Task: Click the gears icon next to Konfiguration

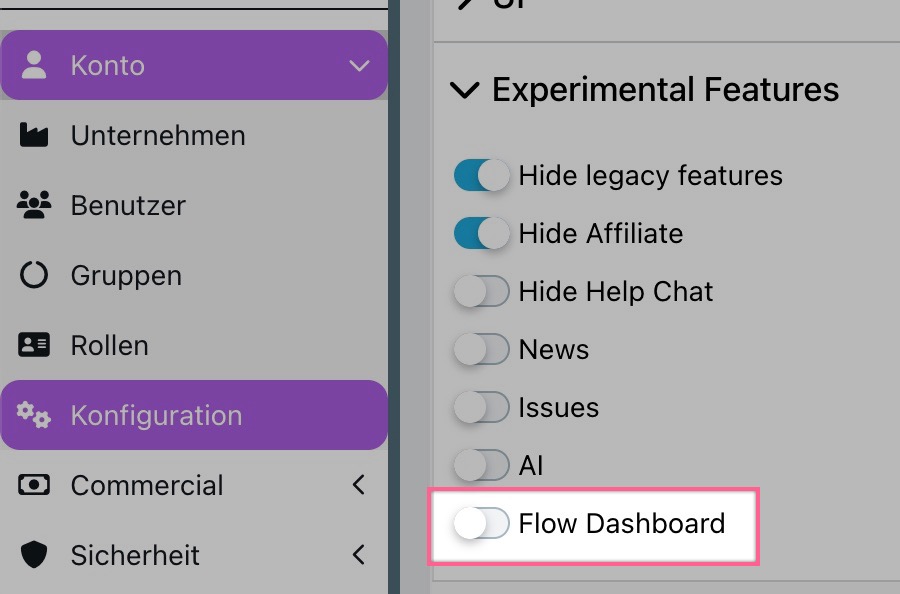Action: pyautogui.click(x=34, y=415)
